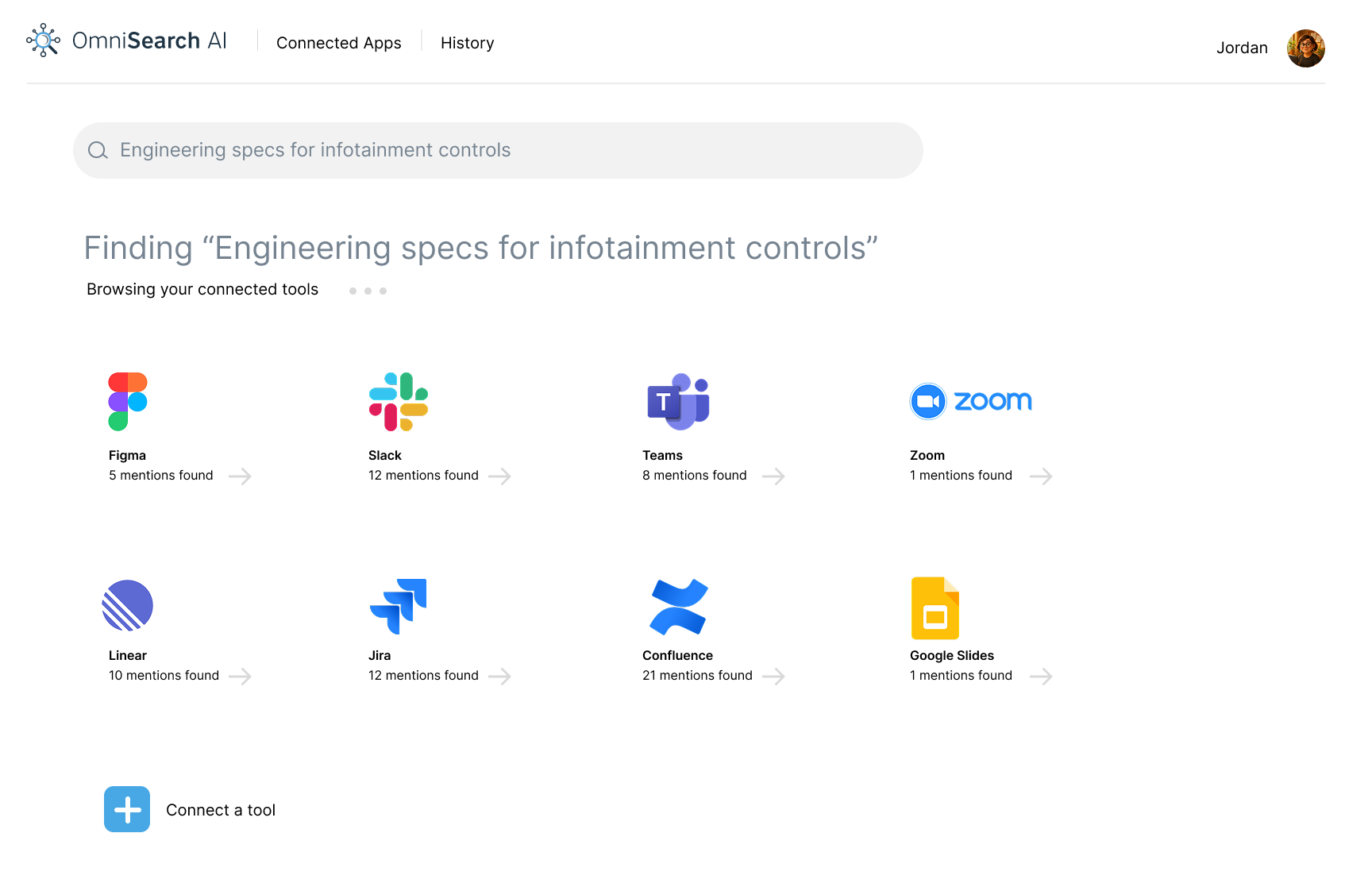Click "12 mentions found" under Jira
1372x887 pixels.
tap(423, 675)
